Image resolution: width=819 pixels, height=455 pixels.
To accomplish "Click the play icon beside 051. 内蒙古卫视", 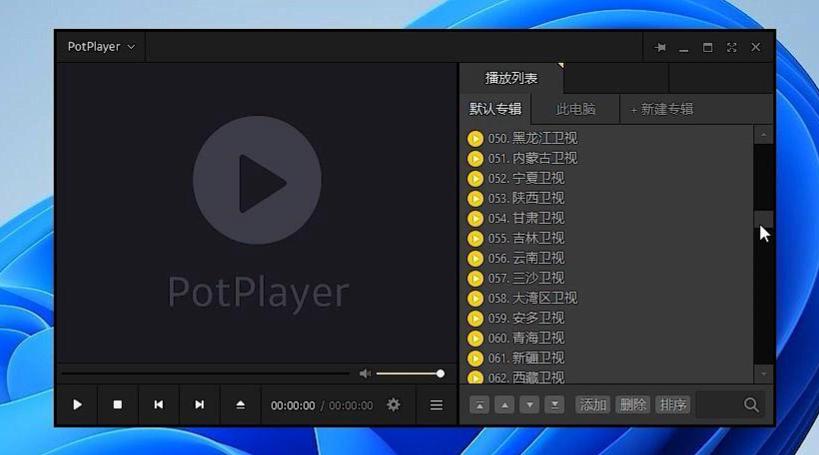I will click(475, 158).
